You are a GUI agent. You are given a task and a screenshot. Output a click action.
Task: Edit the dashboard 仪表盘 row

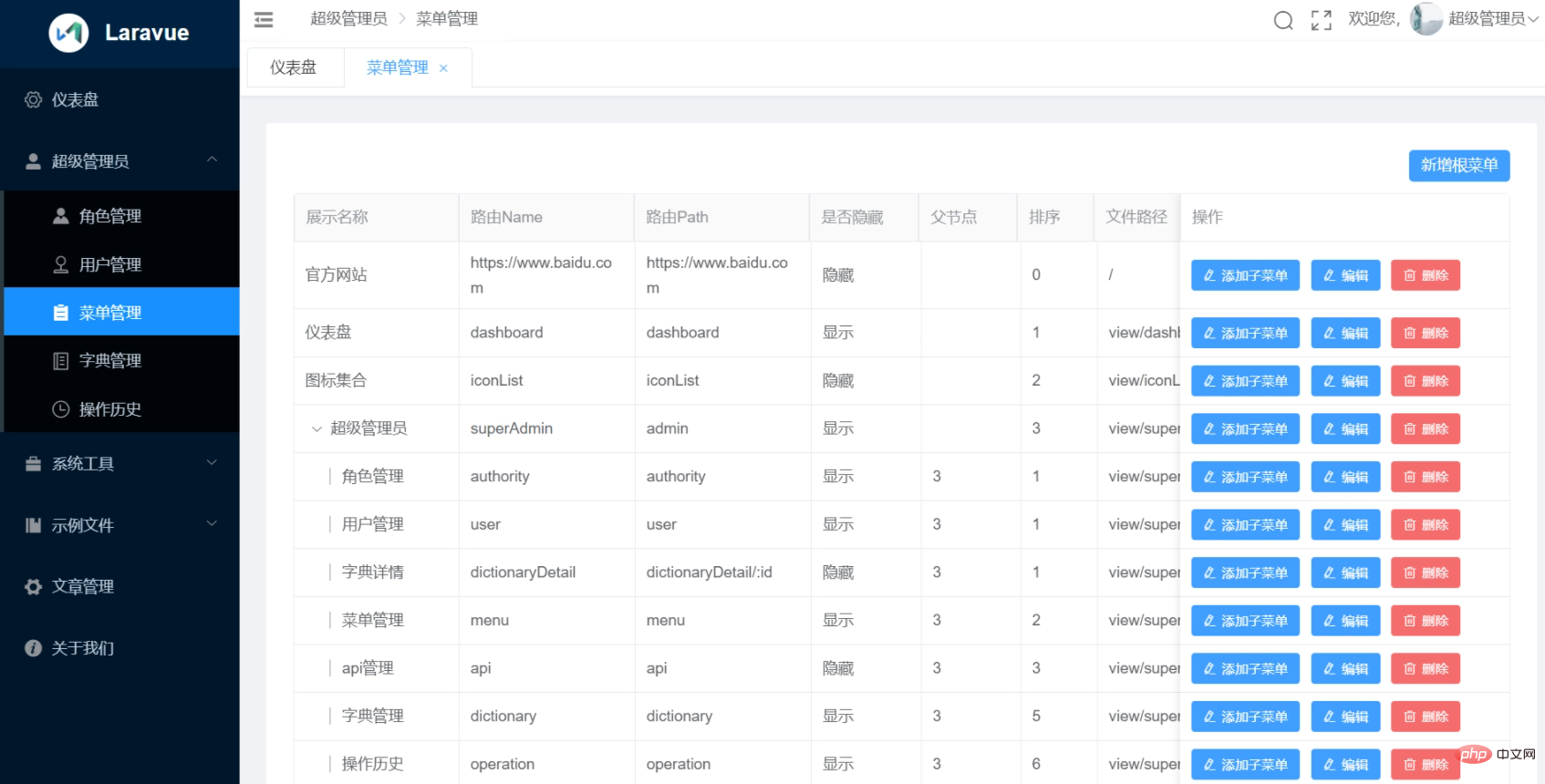[1345, 333]
